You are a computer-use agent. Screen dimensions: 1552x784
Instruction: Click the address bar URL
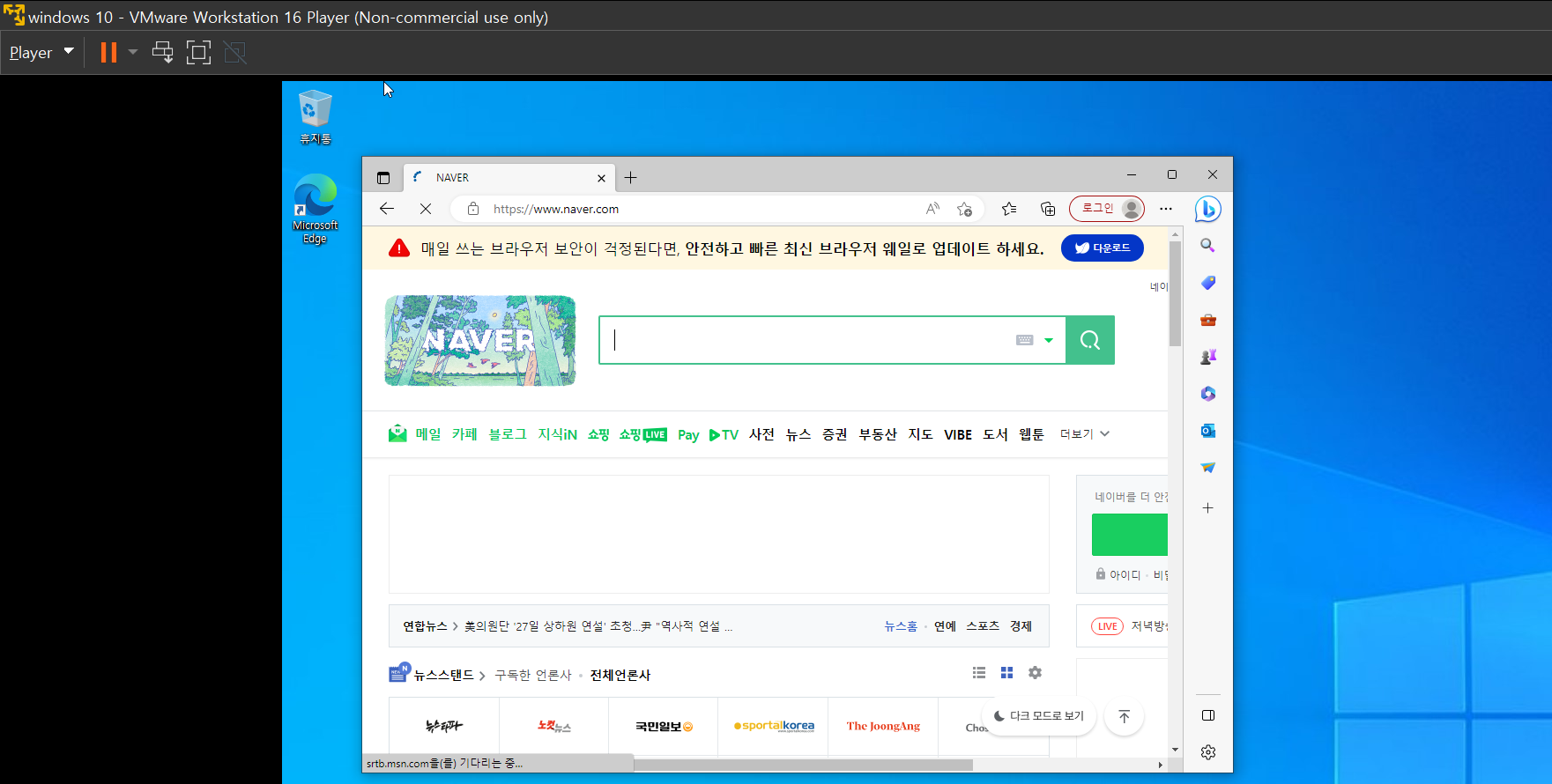pos(556,209)
